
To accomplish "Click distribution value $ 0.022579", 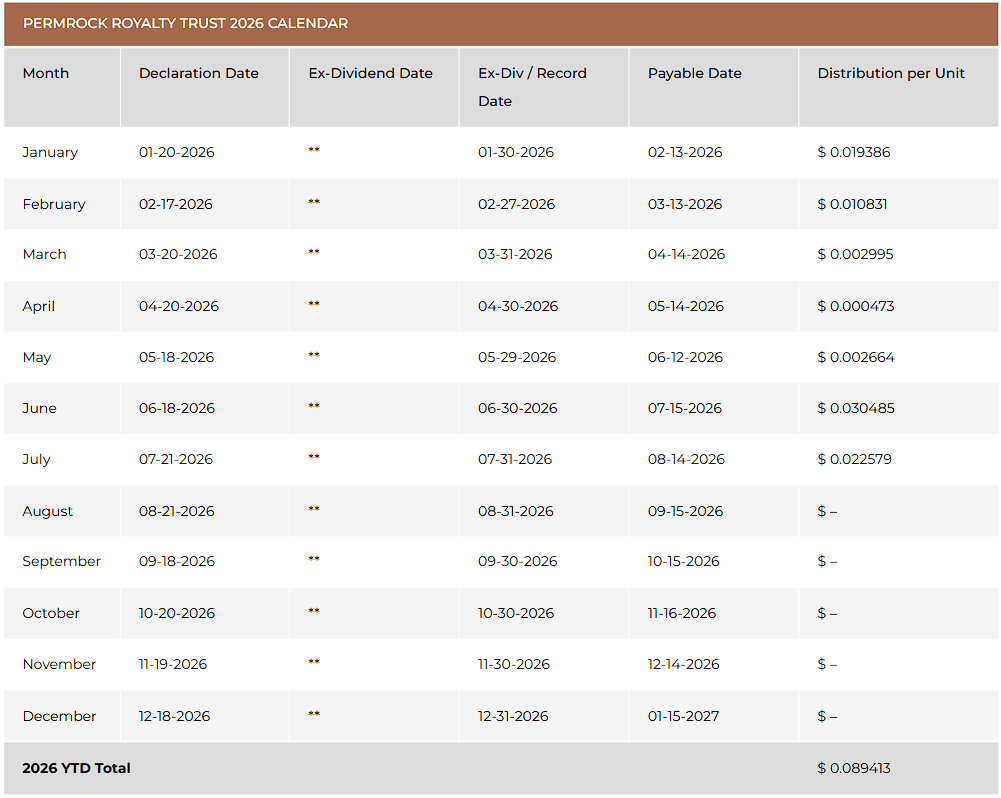I will pyautogui.click(x=854, y=460).
